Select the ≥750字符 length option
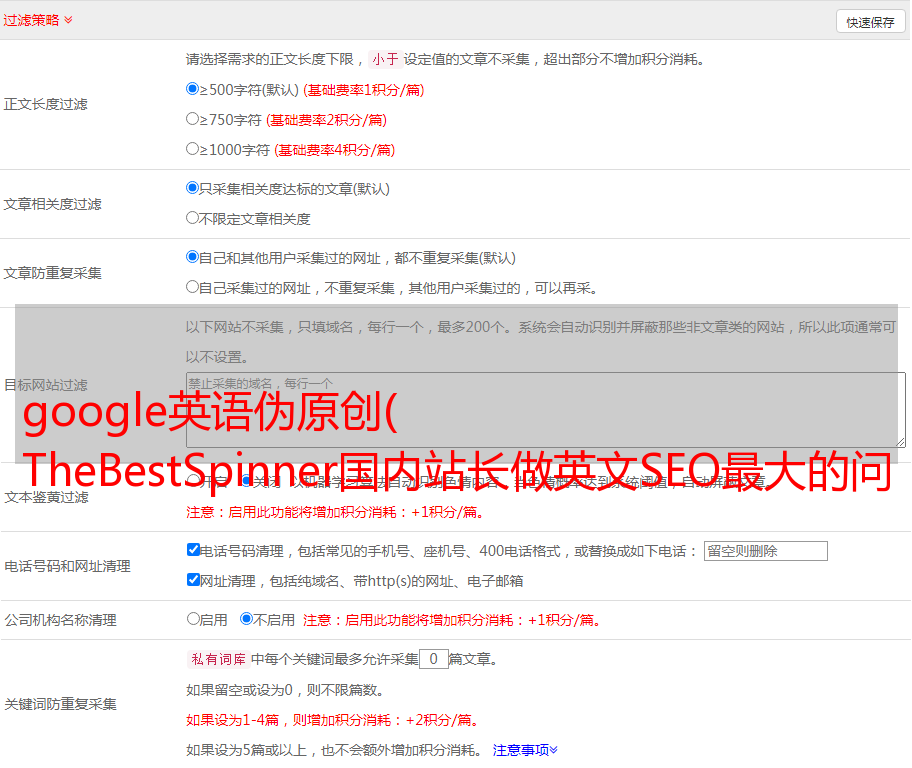Image resolution: width=912 pixels, height=768 pixels. click(x=192, y=119)
